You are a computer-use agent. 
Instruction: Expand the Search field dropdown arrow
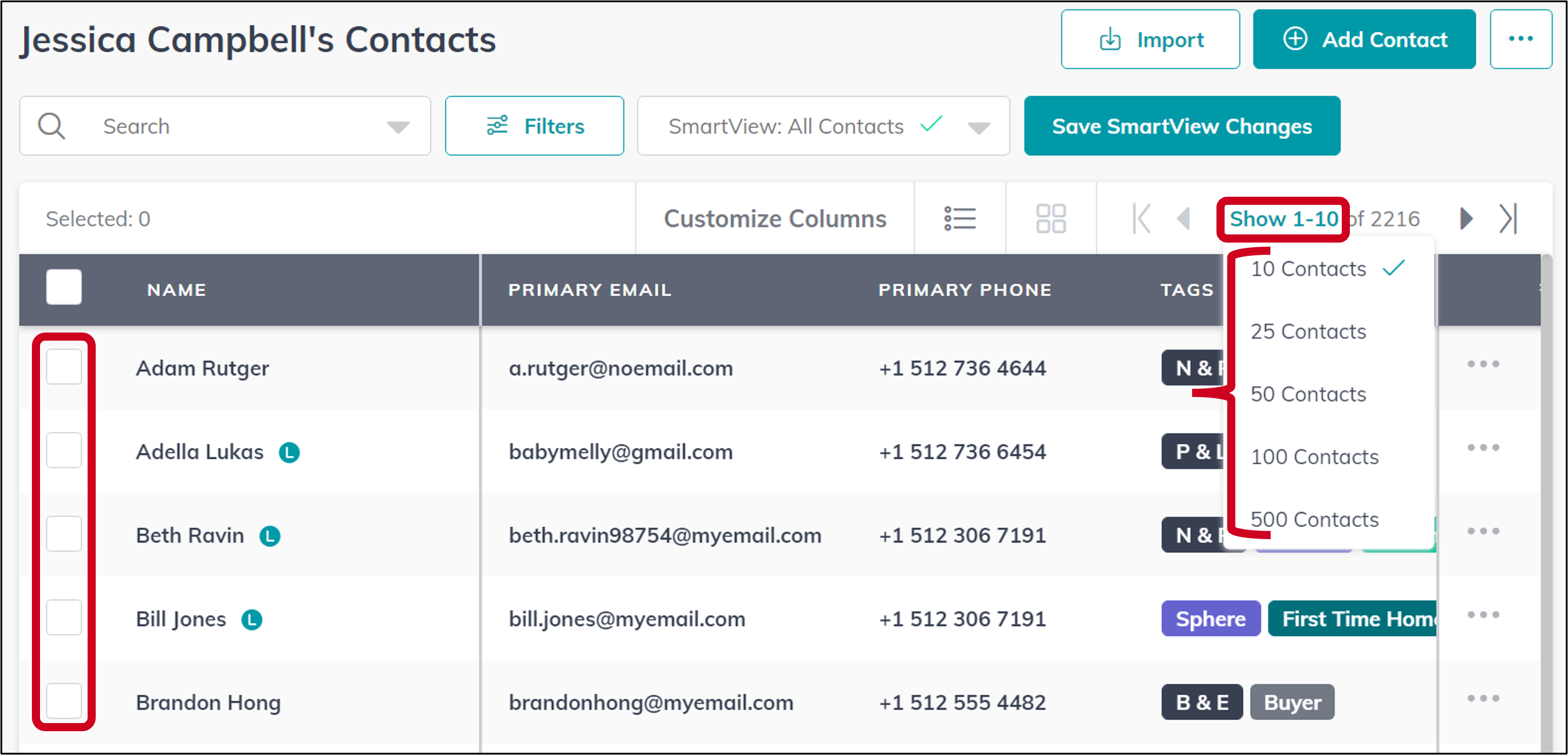coord(398,127)
